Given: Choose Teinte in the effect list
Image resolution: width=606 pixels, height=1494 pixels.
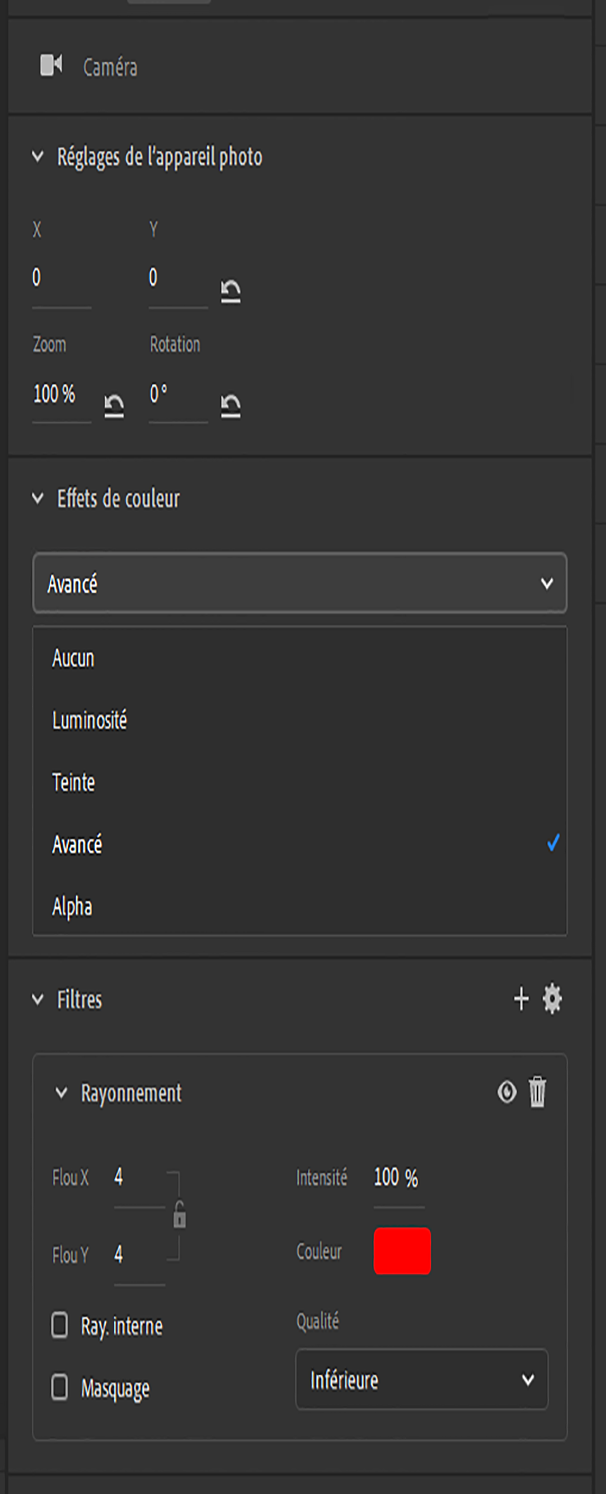Looking at the screenshot, I should point(72,783).
